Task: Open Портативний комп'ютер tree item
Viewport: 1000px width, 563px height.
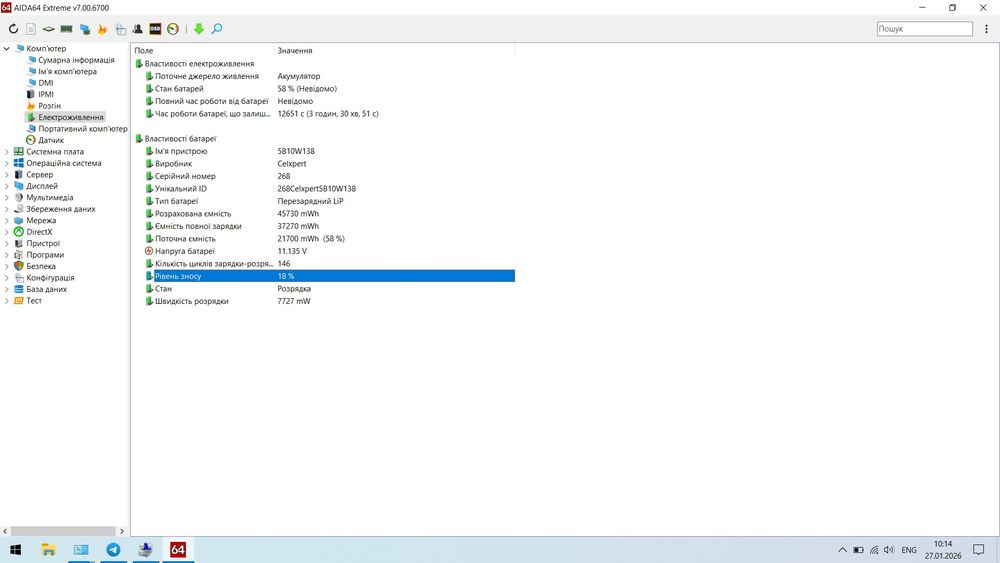Action: (x=82, y=129)
